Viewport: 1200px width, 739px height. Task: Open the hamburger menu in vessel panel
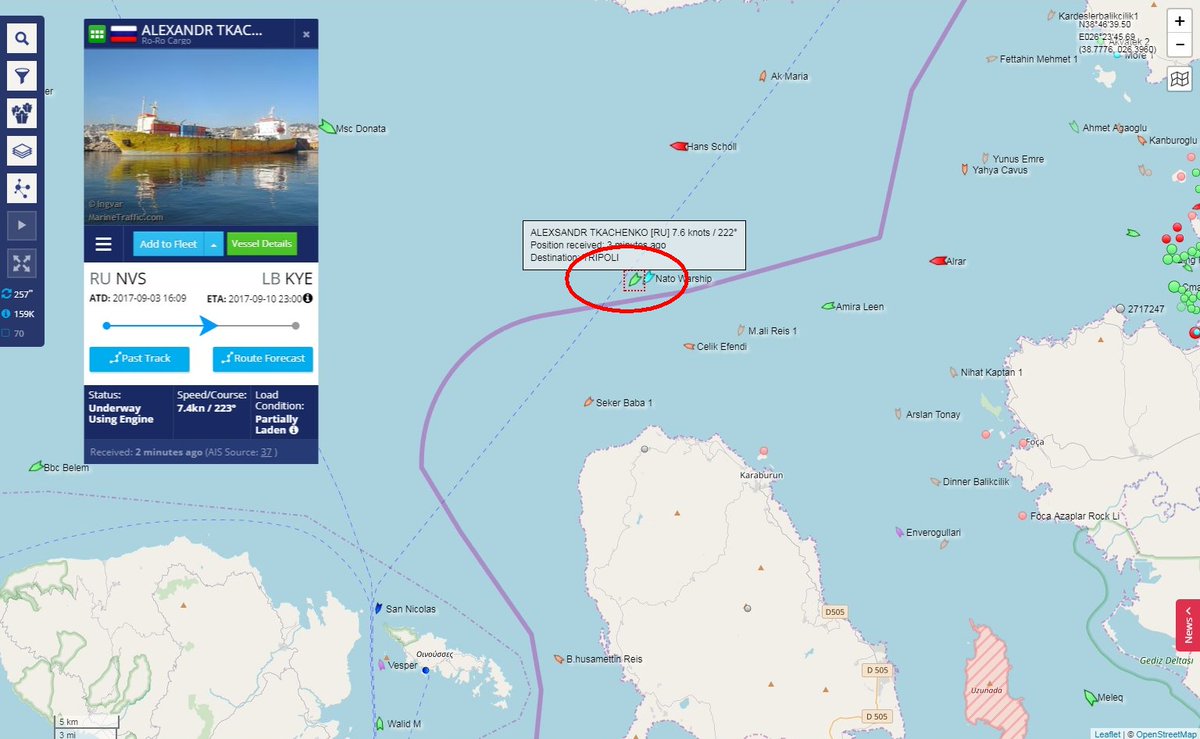click(103, 244)
